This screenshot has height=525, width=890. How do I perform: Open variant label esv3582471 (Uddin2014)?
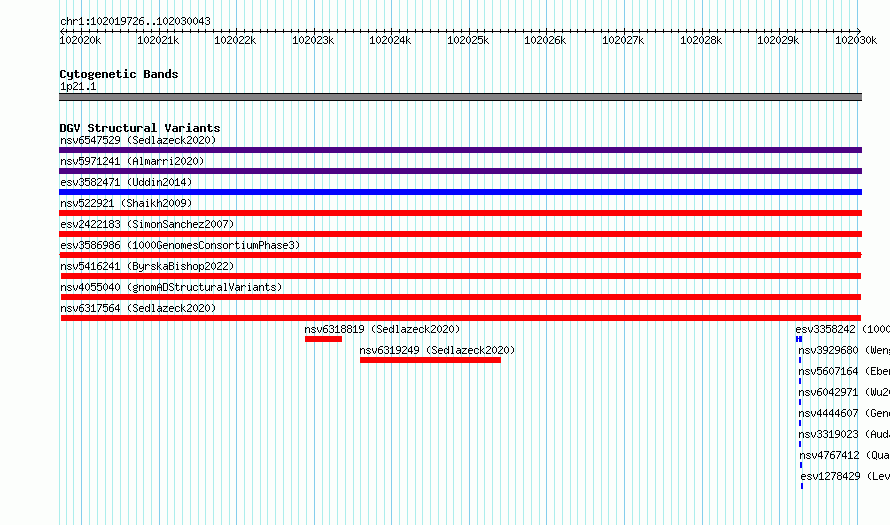(126, 182)
